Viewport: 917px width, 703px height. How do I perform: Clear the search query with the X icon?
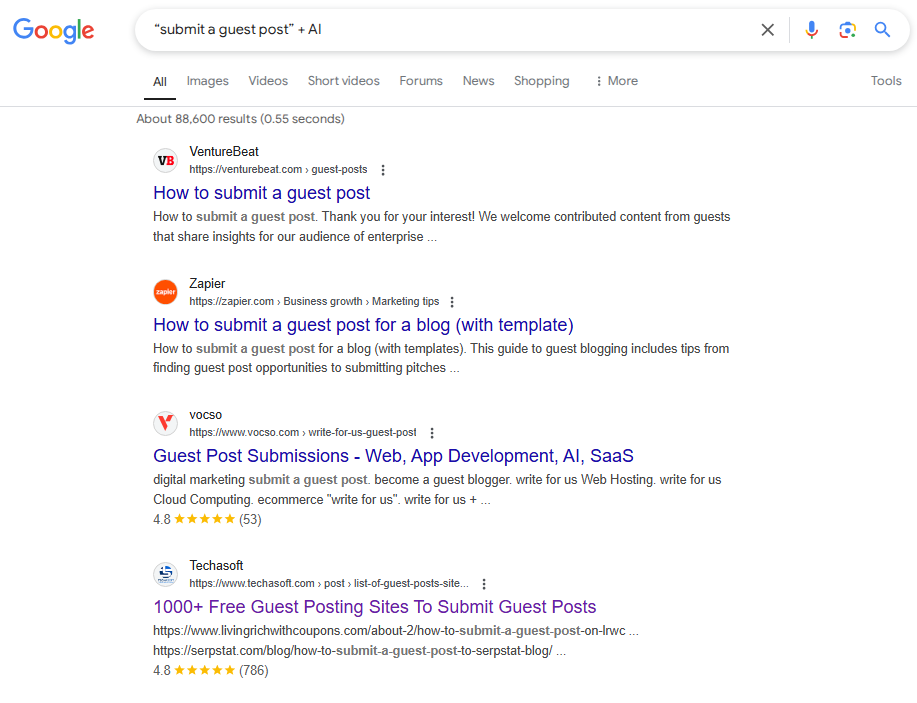coord(767,30)
